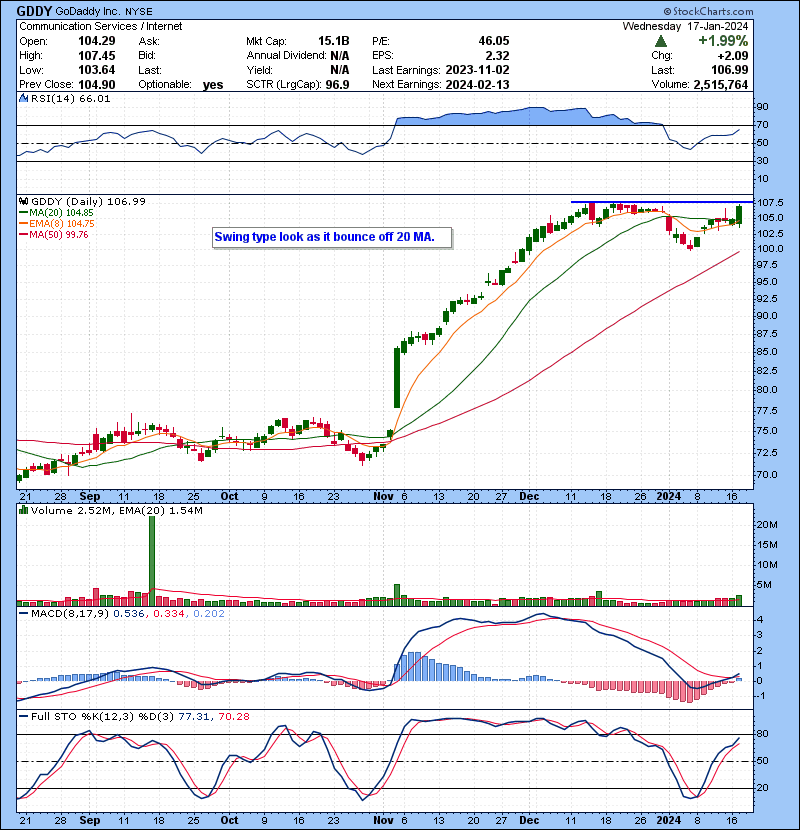The image size is (800, 830).
Task: Click the Mkt Cap value 15.1B
Action: click(x=334, y=41)
